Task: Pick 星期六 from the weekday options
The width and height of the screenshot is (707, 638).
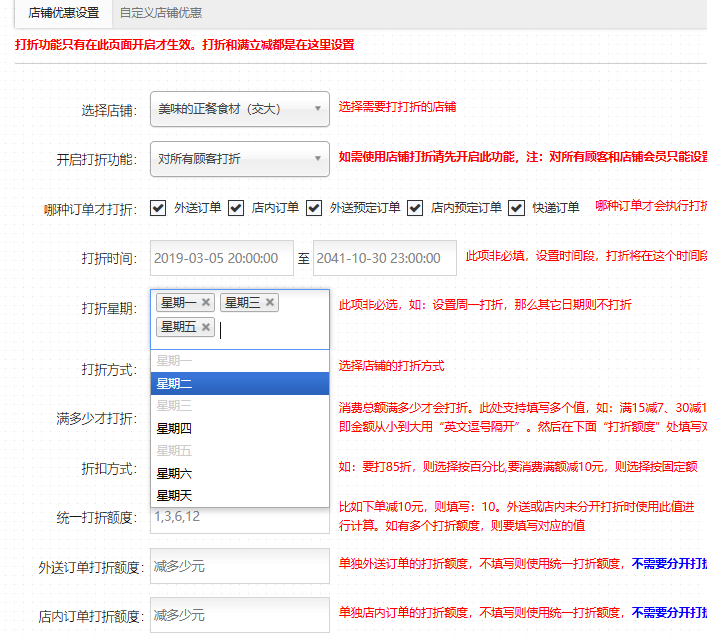Action: tap(240, 473)
